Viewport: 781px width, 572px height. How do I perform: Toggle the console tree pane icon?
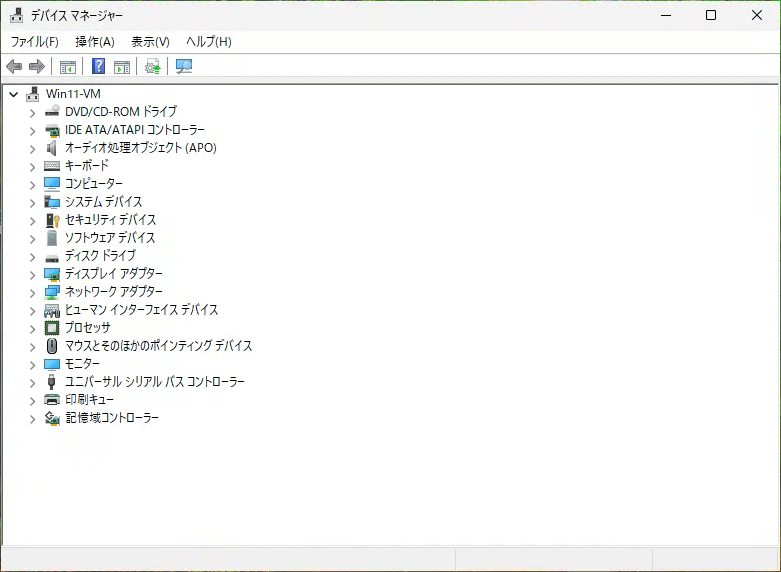tap(68, 66)
